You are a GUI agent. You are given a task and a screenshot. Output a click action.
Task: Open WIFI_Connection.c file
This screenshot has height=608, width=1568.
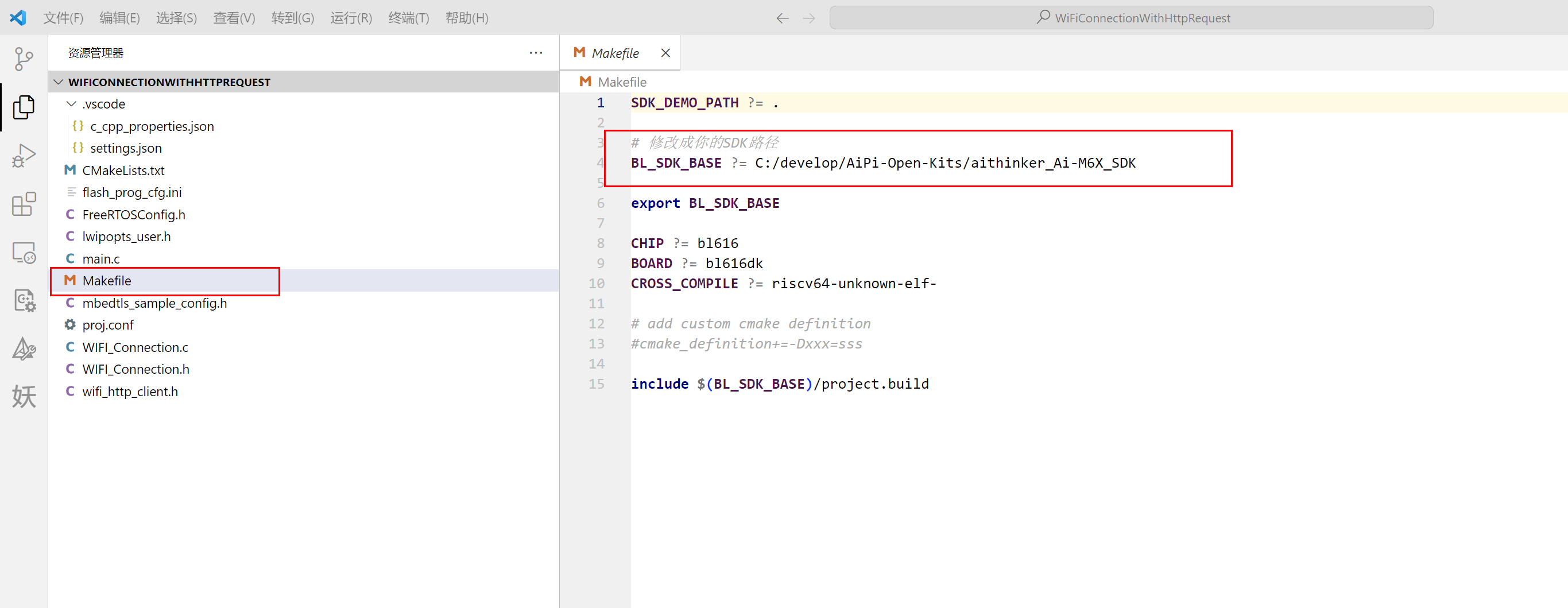coord(303,347)
